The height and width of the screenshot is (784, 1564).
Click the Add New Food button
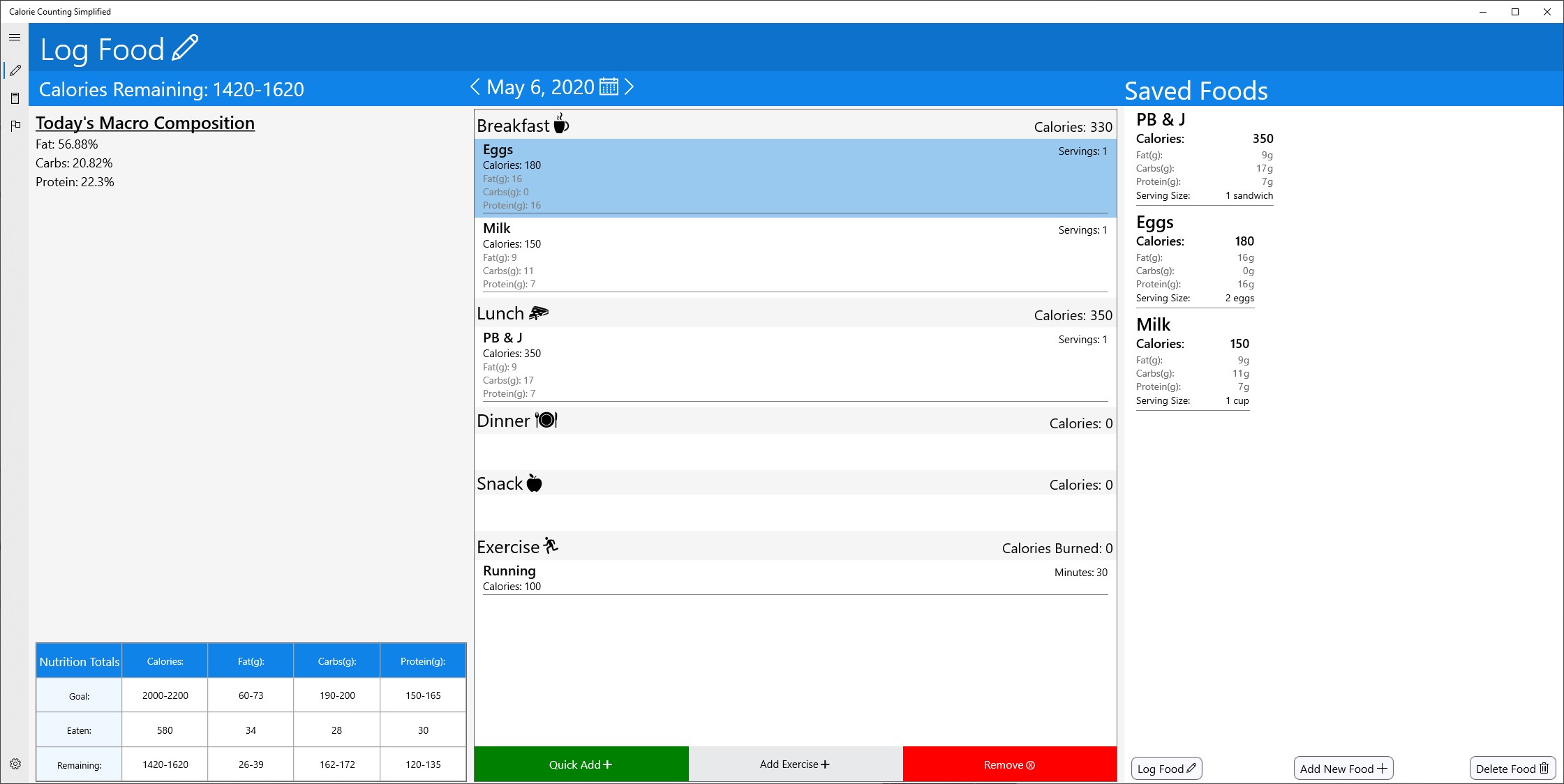1343,769
